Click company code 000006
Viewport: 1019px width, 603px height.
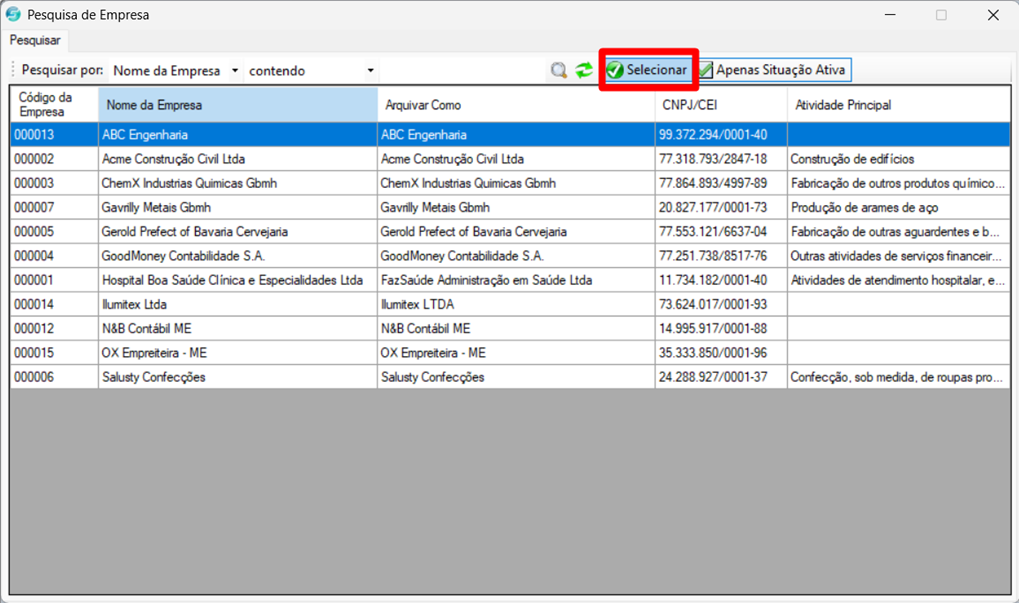click(x=54, y=377)
